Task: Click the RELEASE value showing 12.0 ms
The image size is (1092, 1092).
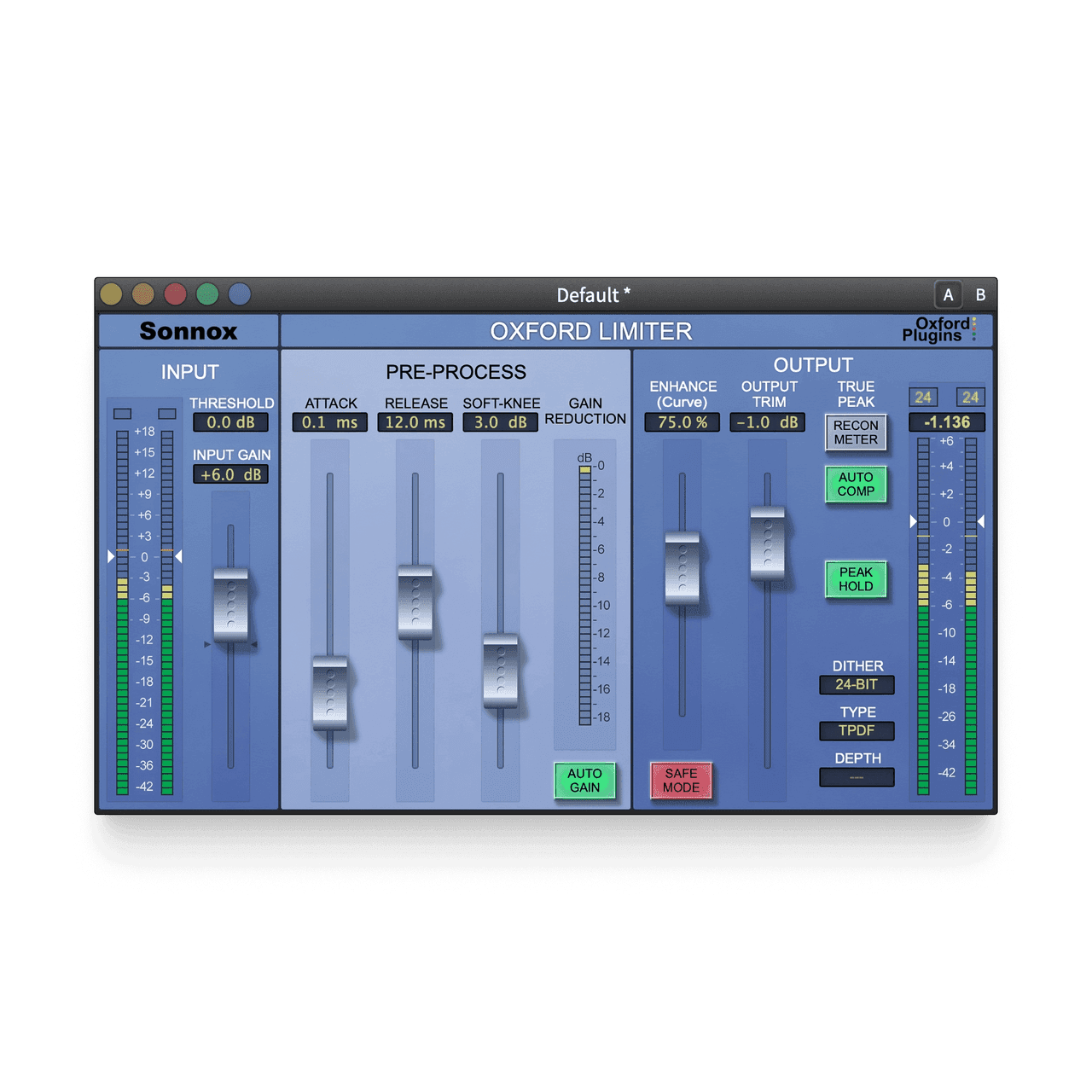Action: (415, 421)
